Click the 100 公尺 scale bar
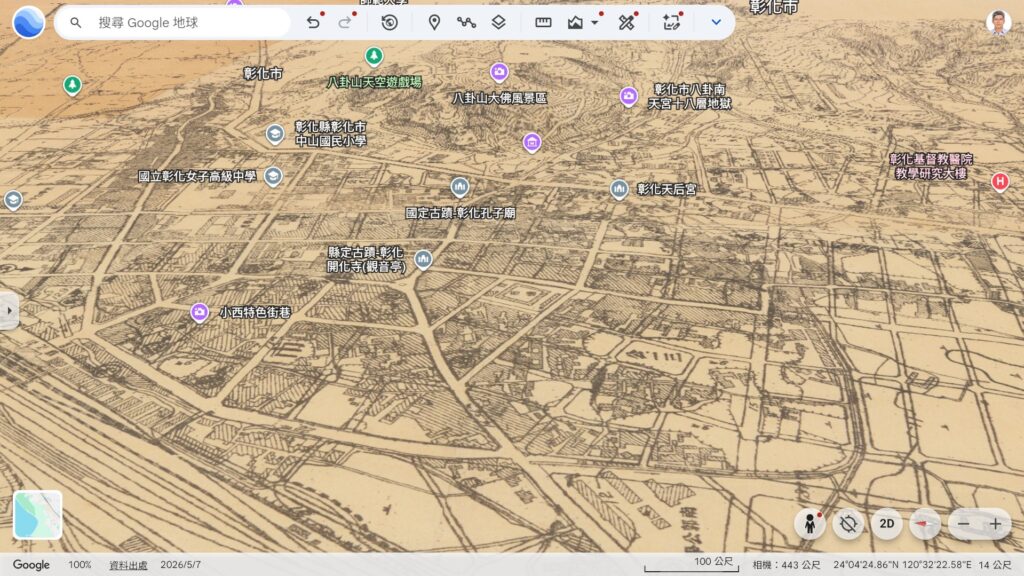This screenshot has width=1024, height=576. (691, 564)
